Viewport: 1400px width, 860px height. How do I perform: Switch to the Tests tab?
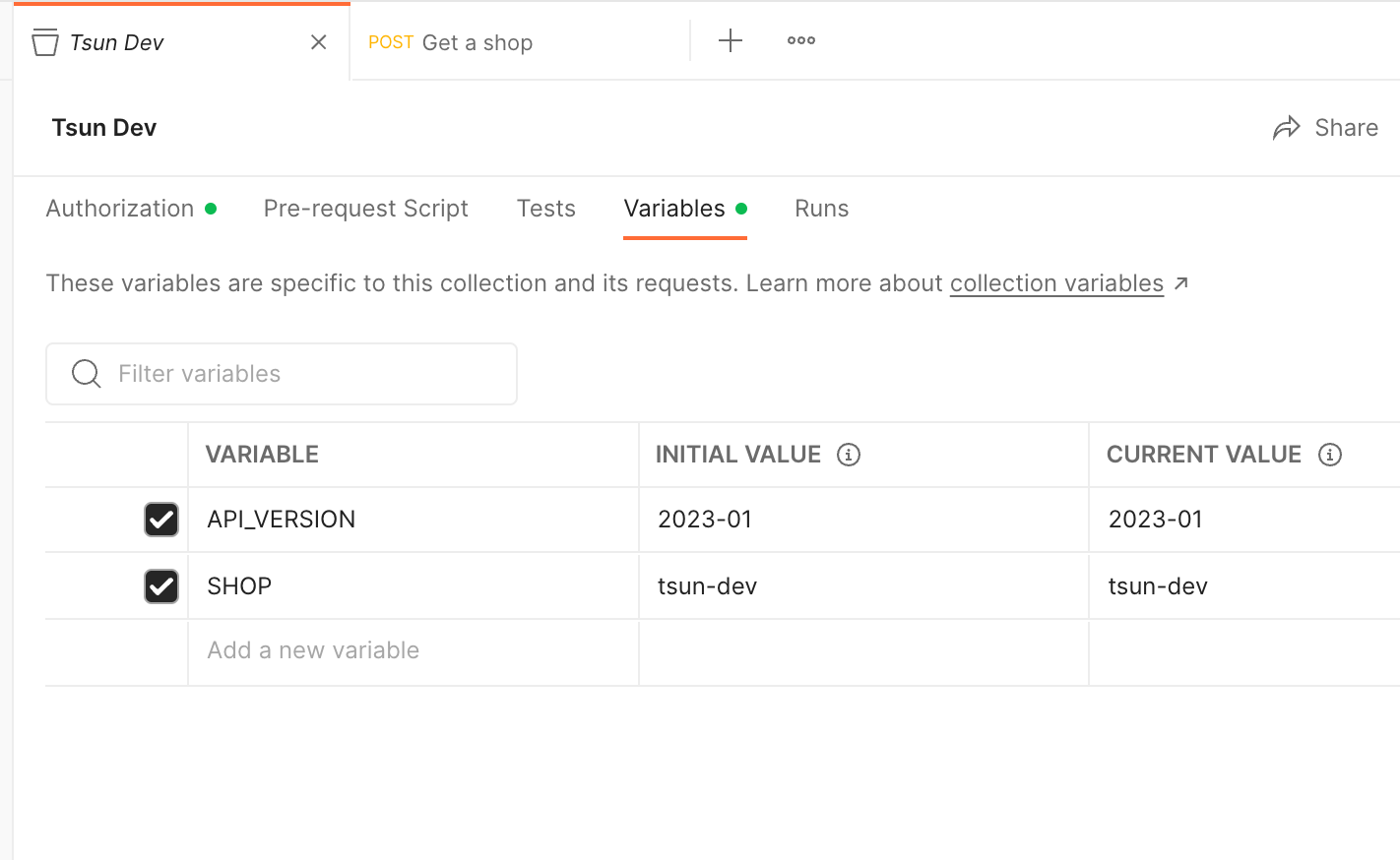(546, 209)
